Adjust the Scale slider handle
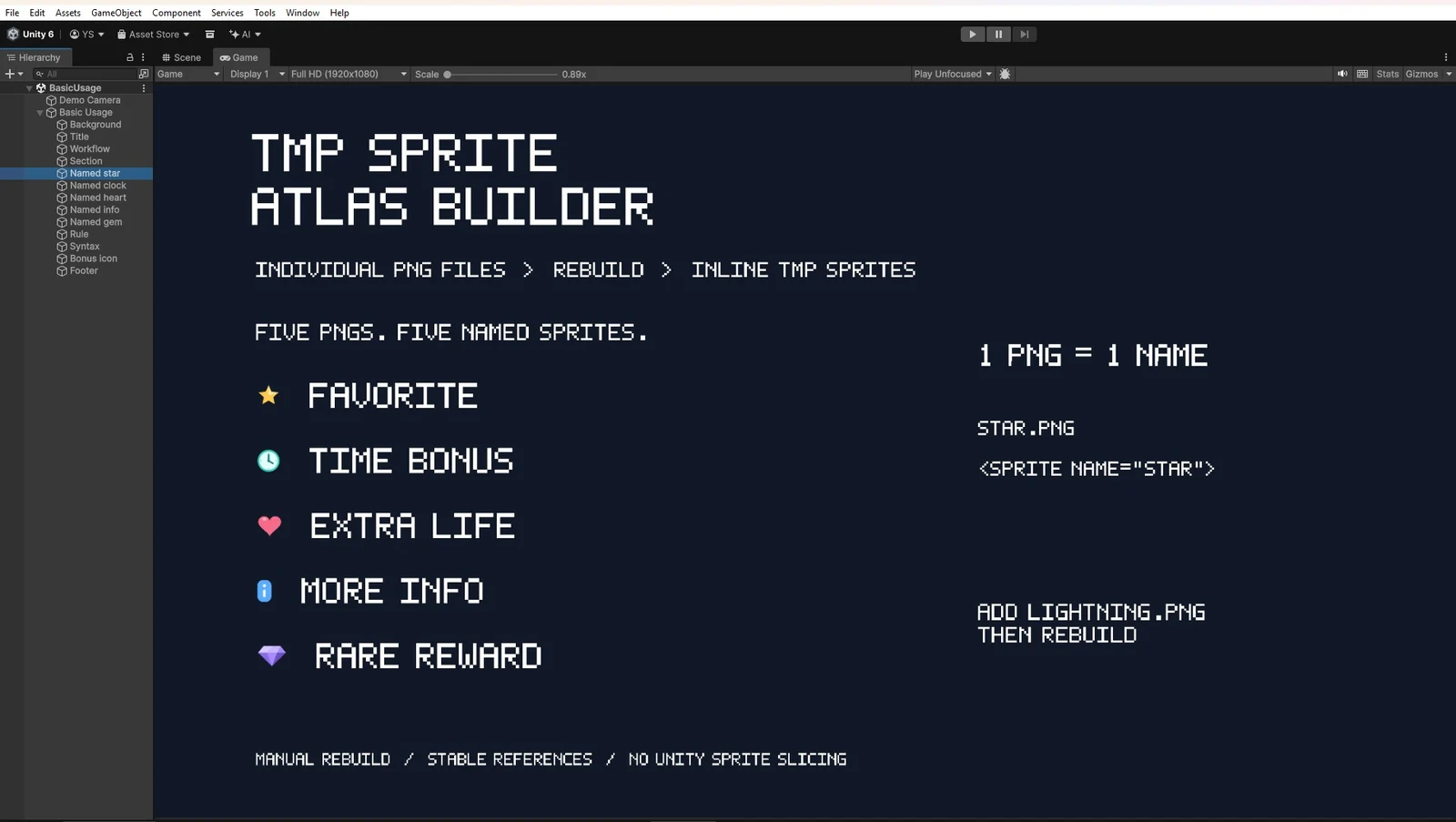 pos(448,74)
